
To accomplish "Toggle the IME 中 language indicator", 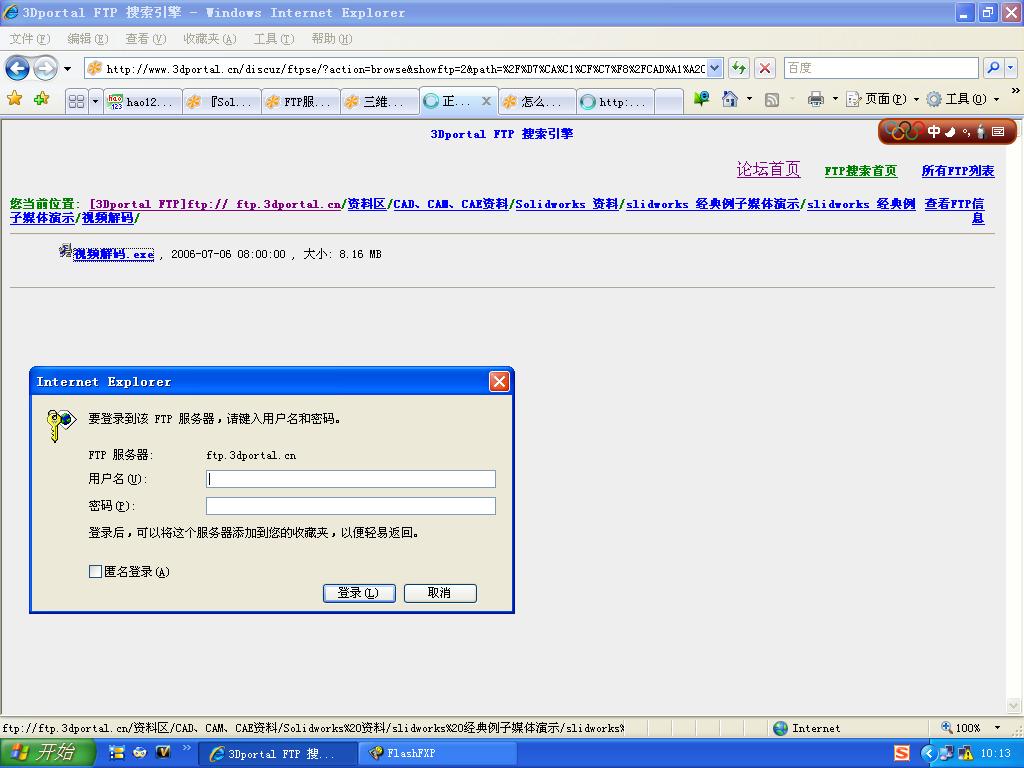I will pos(934,132).
